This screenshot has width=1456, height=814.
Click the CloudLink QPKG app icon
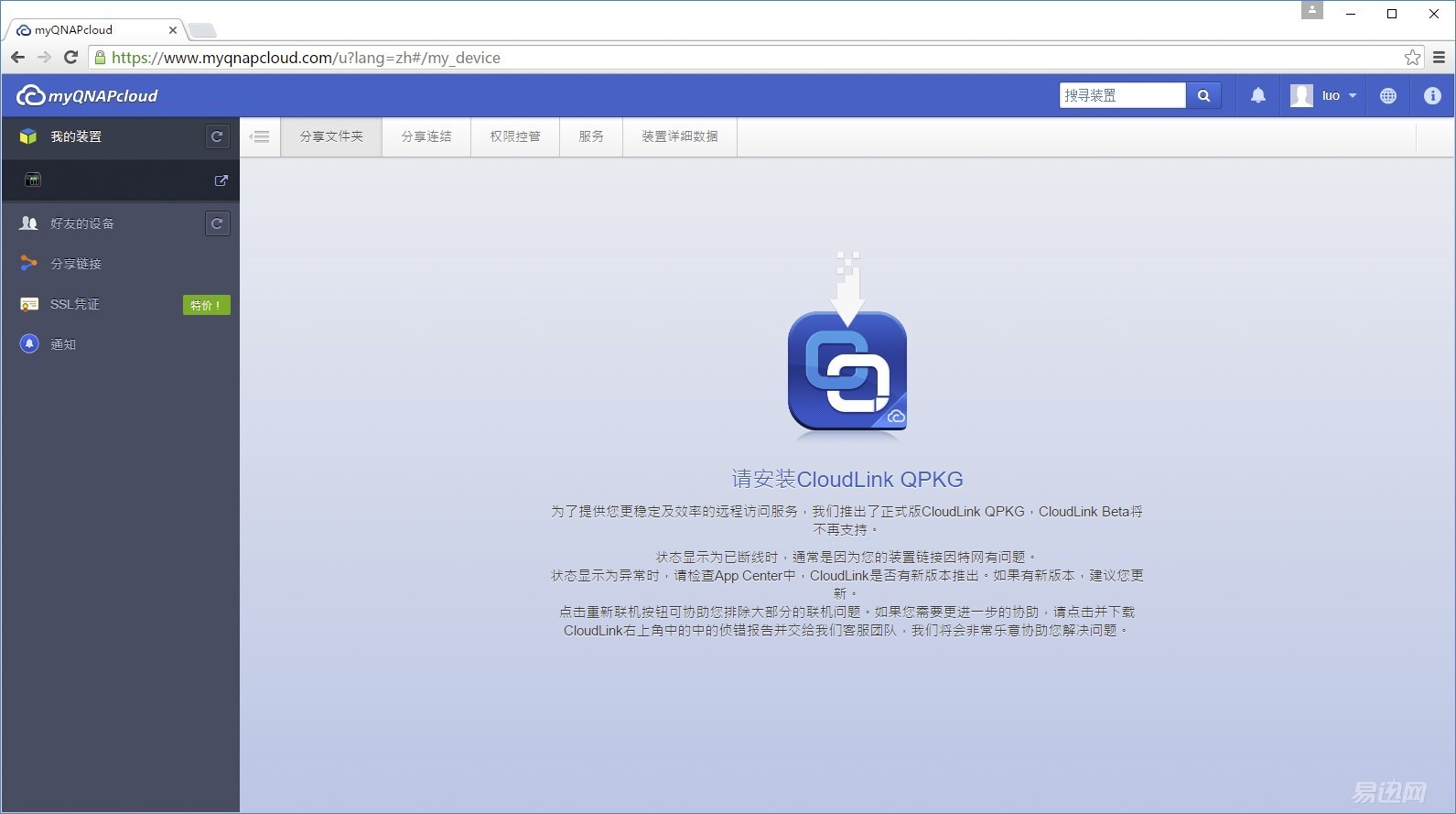coord(847,371)
